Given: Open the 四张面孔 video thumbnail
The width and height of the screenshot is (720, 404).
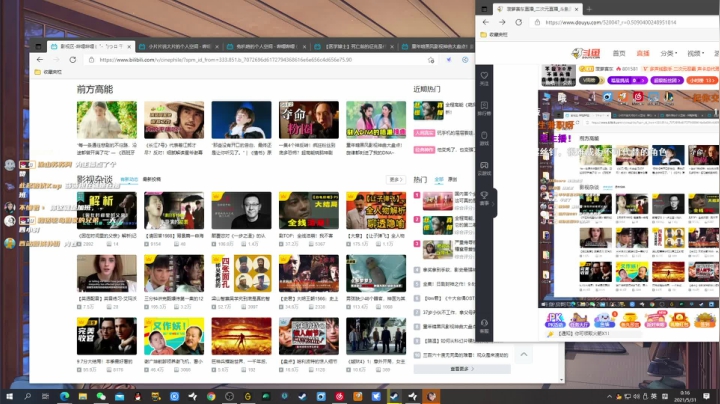Looking at the screenshot, I should point(241,274).
